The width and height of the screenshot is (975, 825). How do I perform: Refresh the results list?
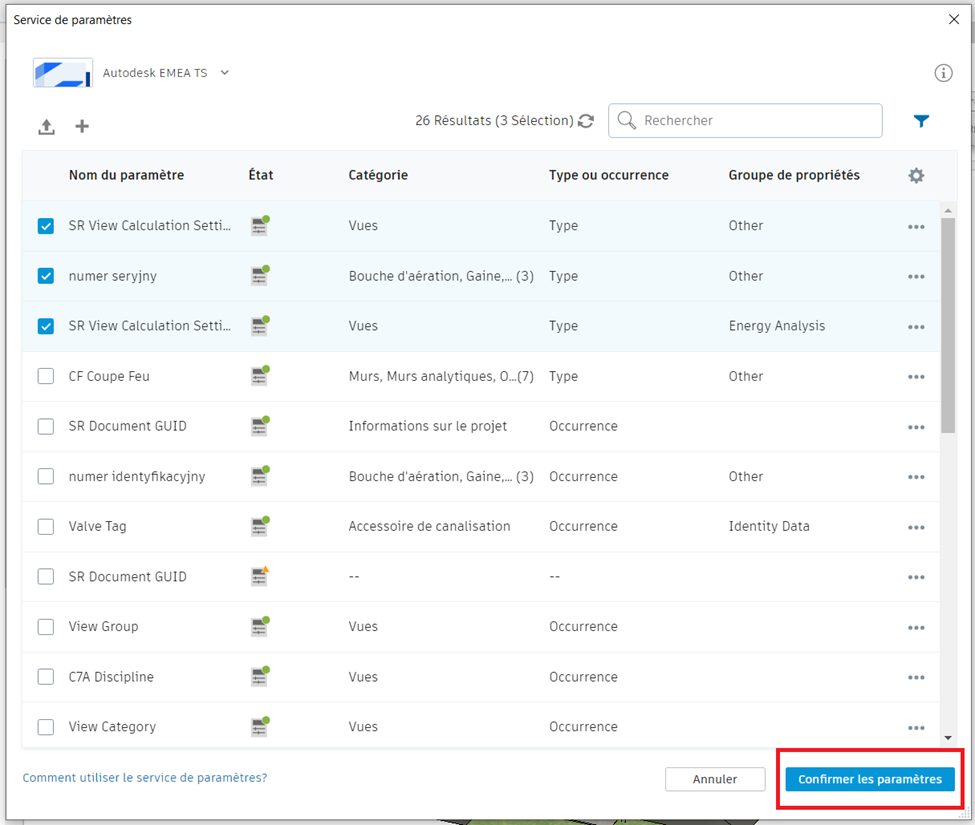tap(586, 121)
